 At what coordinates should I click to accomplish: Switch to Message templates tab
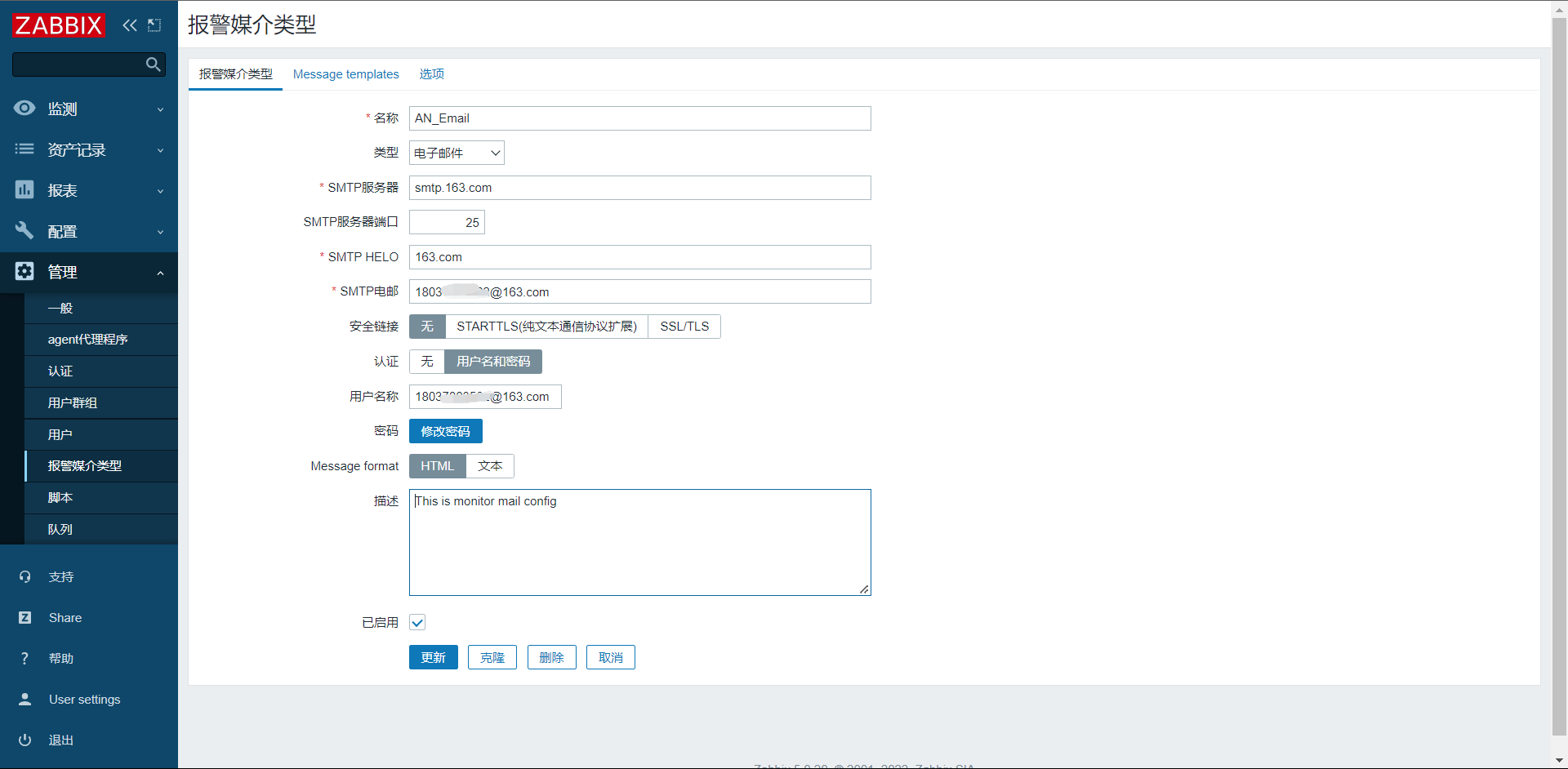coord(346,73)
